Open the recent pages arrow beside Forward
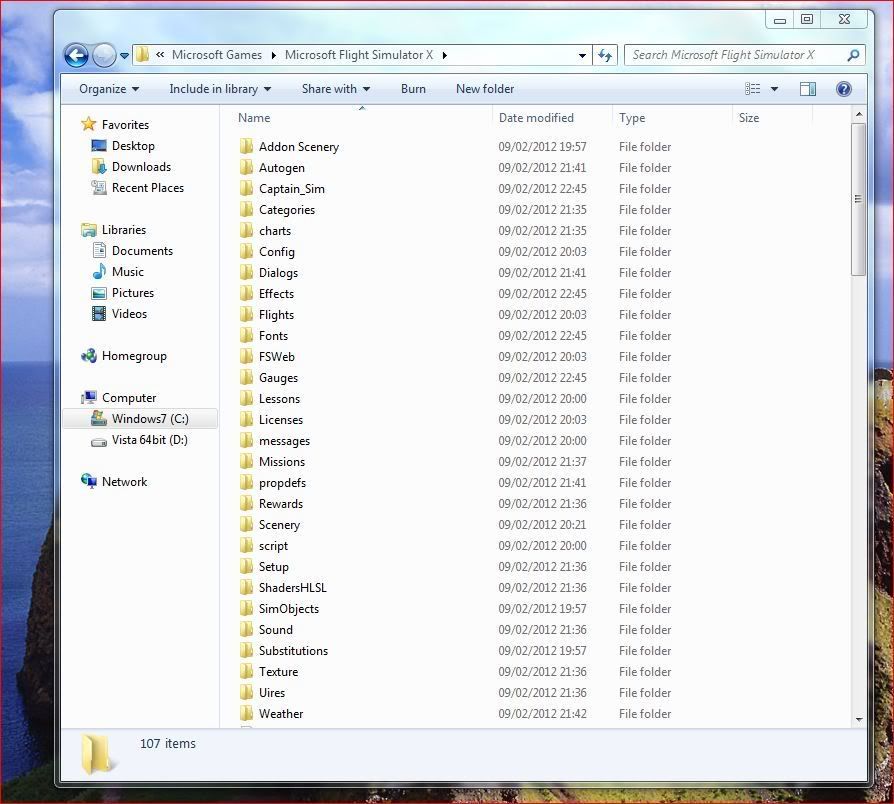The width and height of the screenshot is (894, 804). tap(124, 56)
